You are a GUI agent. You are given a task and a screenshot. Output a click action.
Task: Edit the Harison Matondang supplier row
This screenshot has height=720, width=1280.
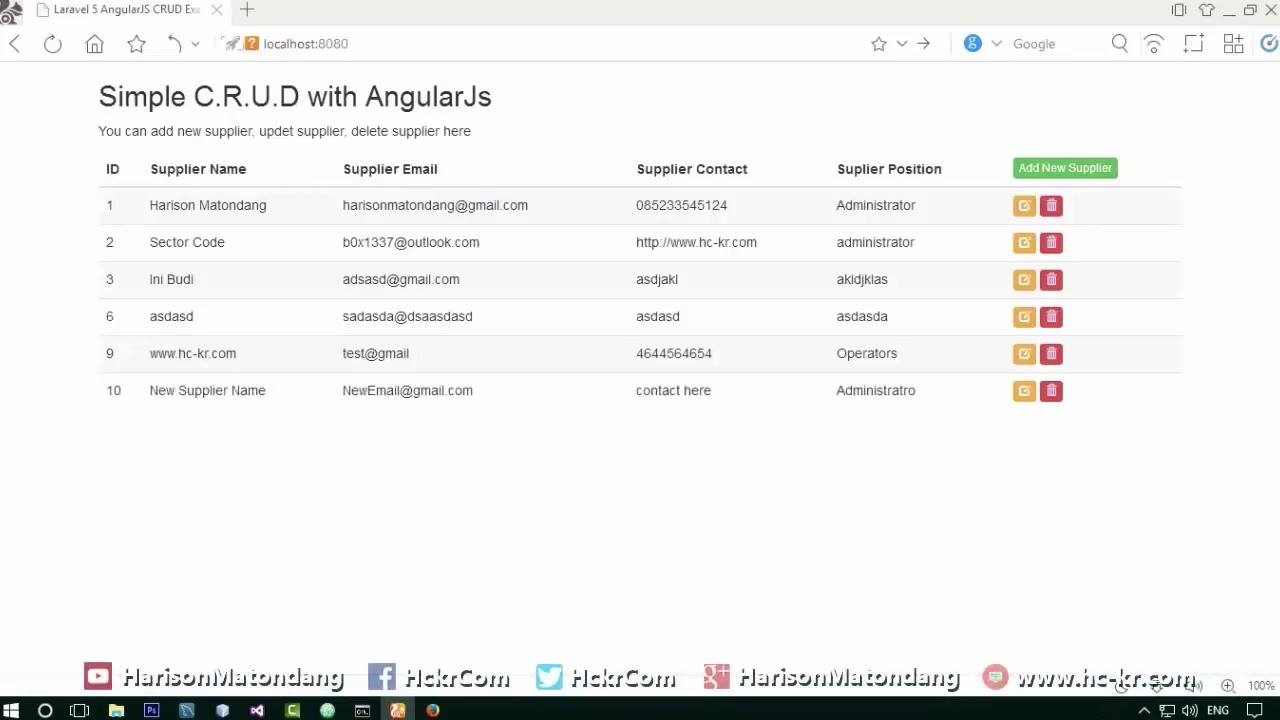(x=1024, y=206)
